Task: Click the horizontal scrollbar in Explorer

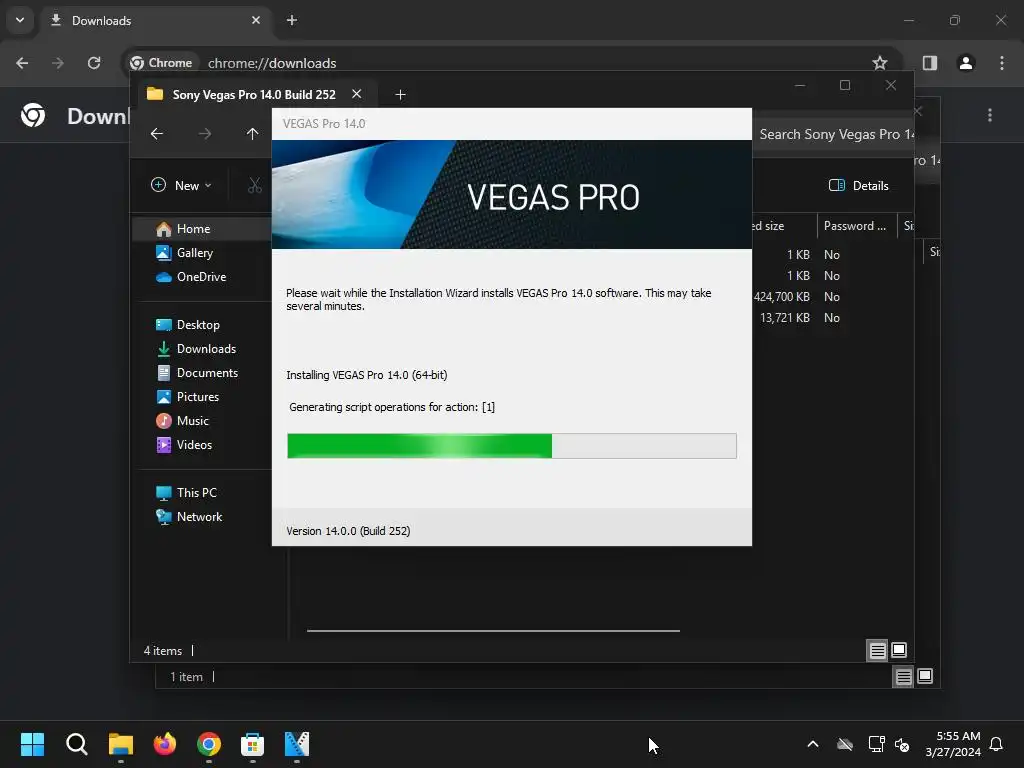Action: click(493, 631)
